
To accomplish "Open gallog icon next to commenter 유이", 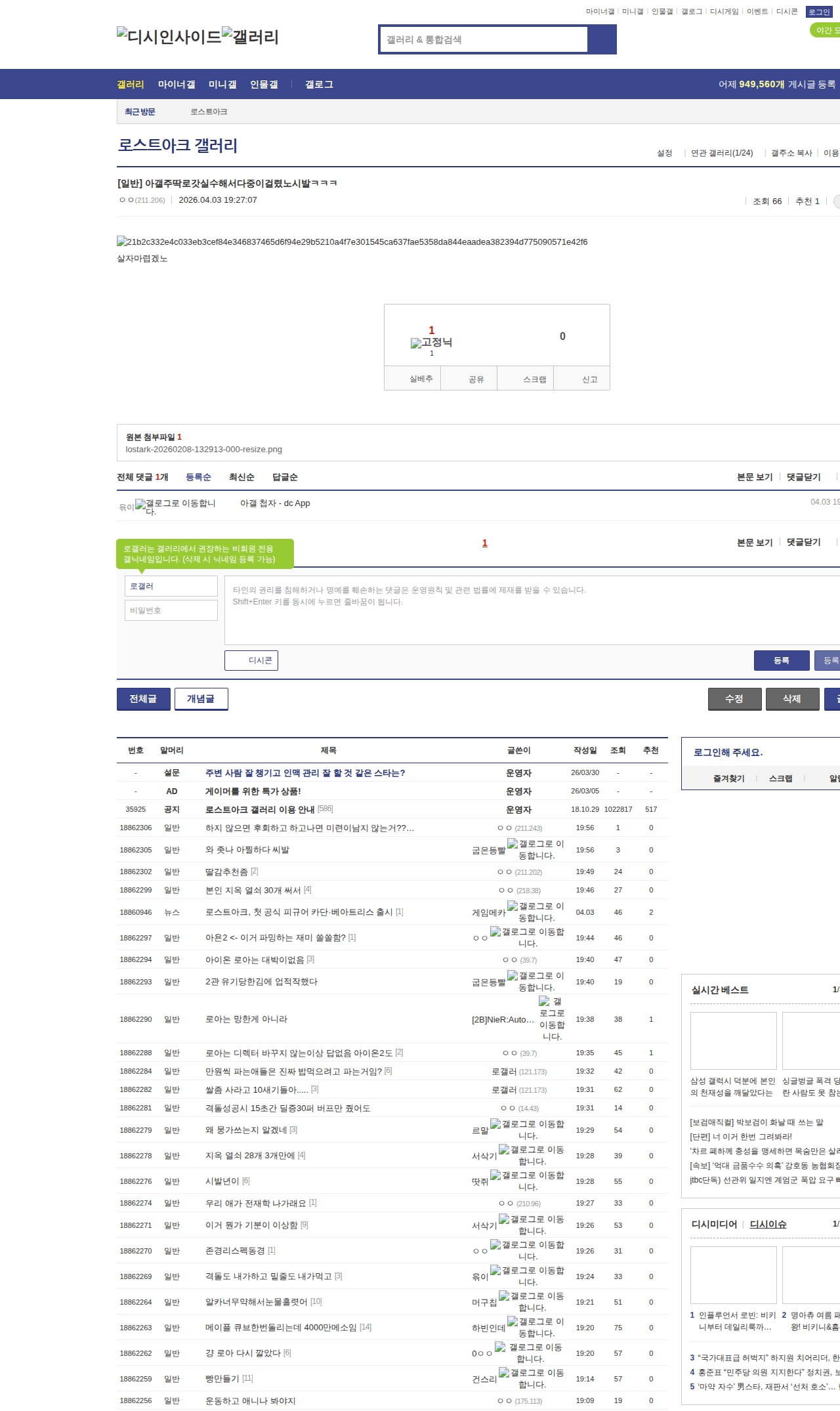I will pyautogui.click(x=140, y=505).
